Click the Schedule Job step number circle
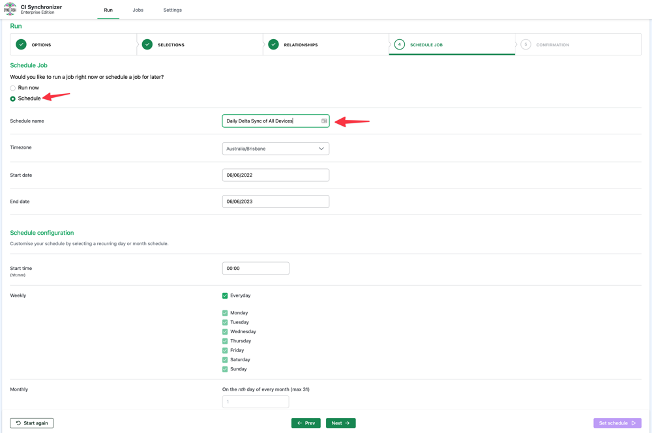 [x=399, y=44]
